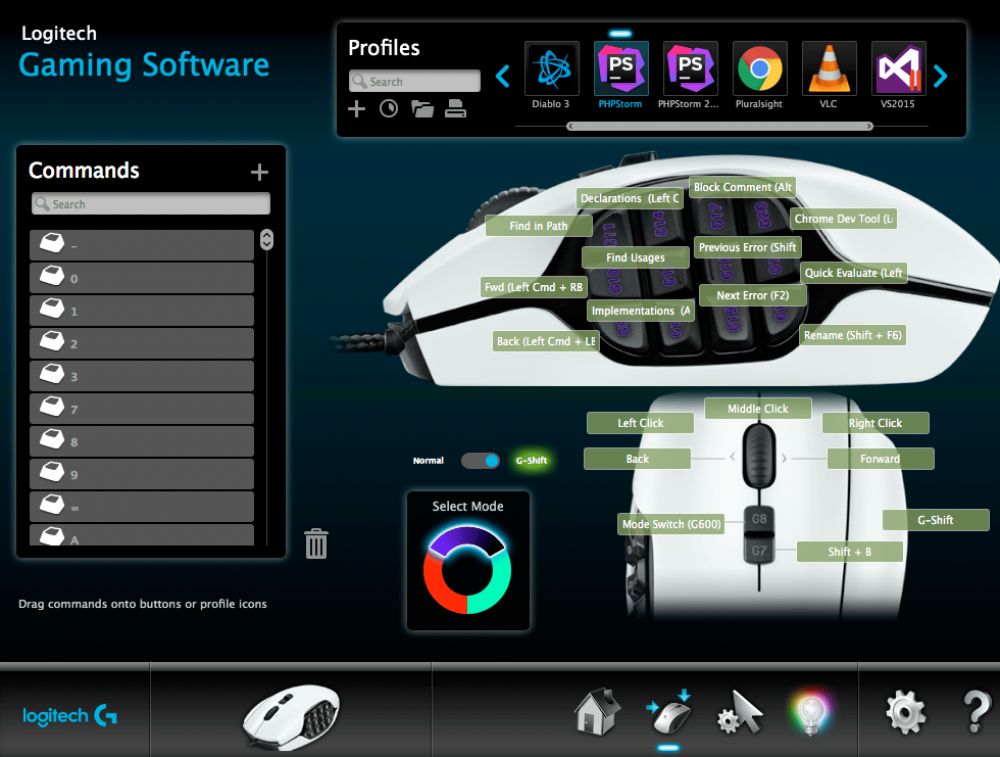Screen dimensions: 1000x757
Task: Click the commands list scroll stepper
Action: tap(266, 240)
